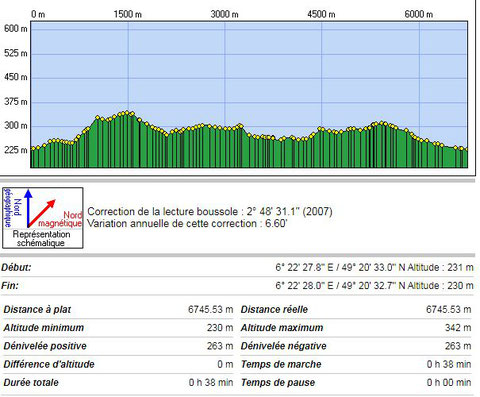Select the Durée totale row
Image resolution: width=480 pixels, height=397 pixels.
click(x=118, y=383)
